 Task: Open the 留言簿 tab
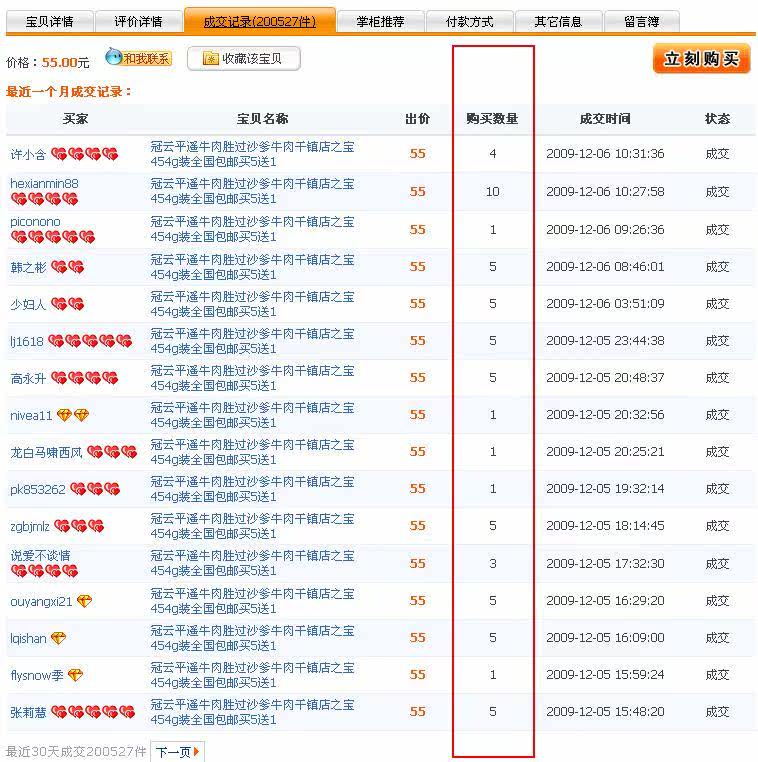click(642, 22)
